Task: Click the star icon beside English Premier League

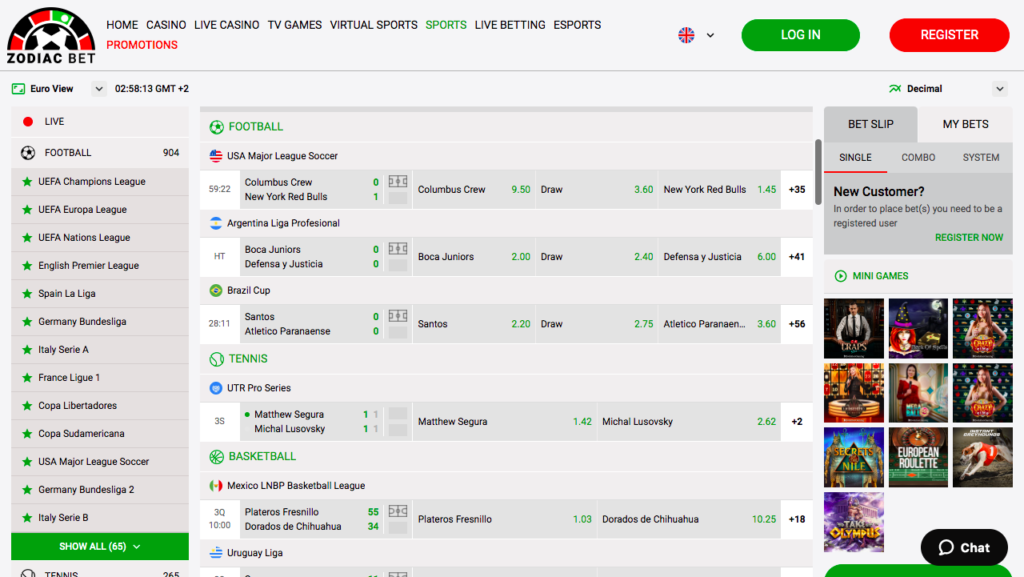Action: (27, 266)
